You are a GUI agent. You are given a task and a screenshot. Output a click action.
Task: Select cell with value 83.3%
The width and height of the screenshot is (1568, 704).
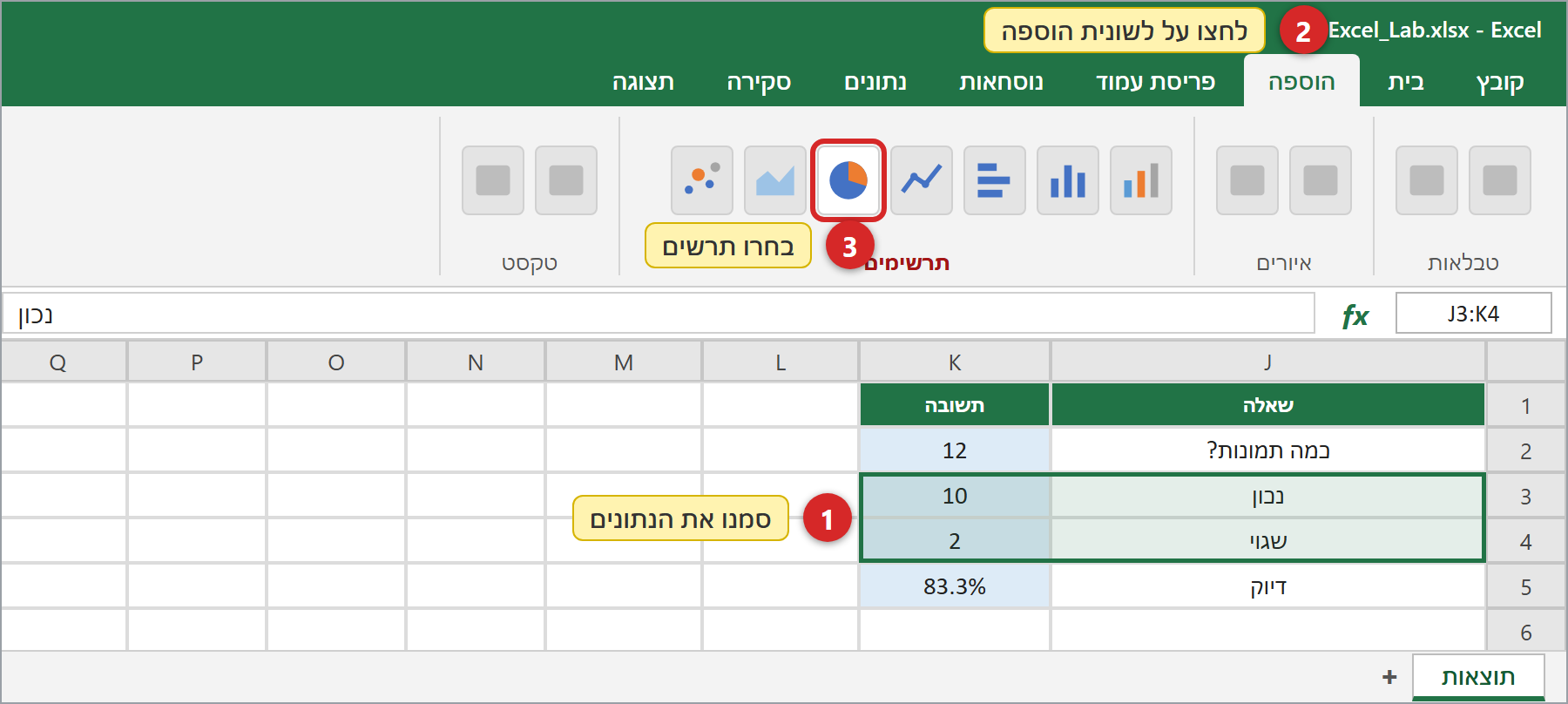coord(955,586)
